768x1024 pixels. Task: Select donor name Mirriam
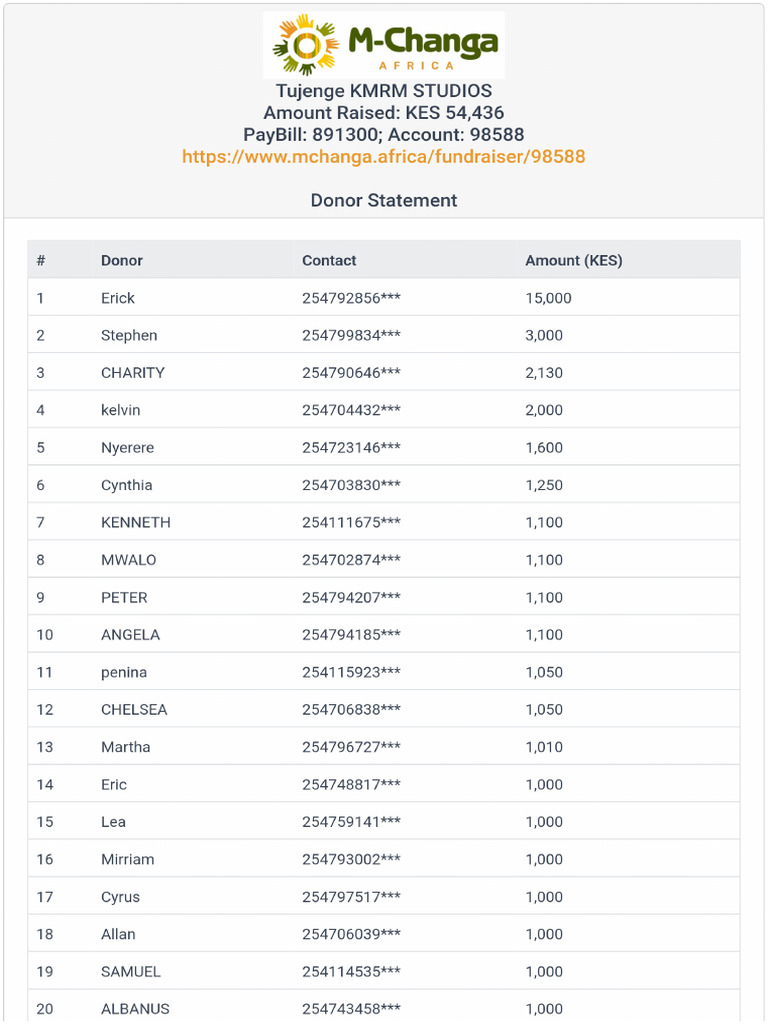coord(127,859)
